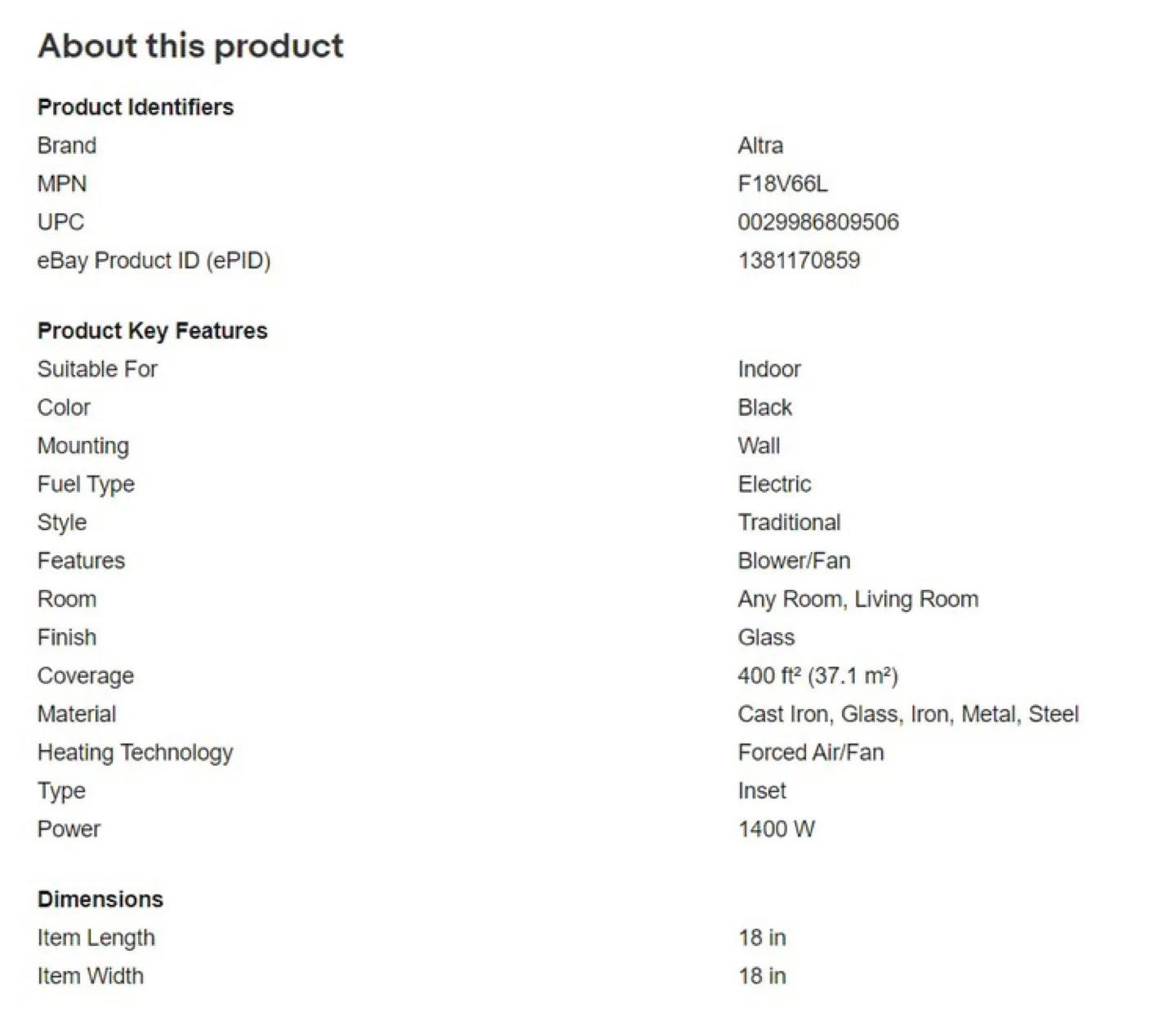Viewport: 1176px width, 1026px height.
Task: Click the Heating Technology value Forced Air/Fan
Action: tap(810, 753)
